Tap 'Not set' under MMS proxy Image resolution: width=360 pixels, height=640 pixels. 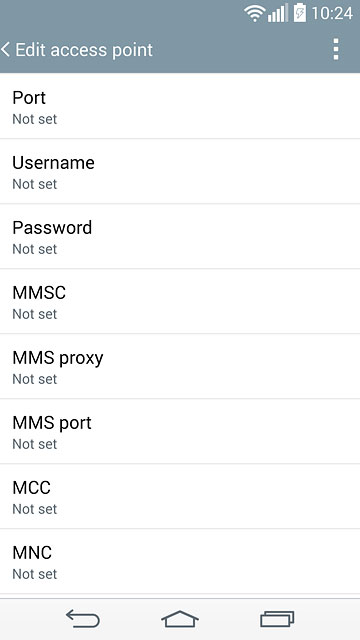pos(35,379)
